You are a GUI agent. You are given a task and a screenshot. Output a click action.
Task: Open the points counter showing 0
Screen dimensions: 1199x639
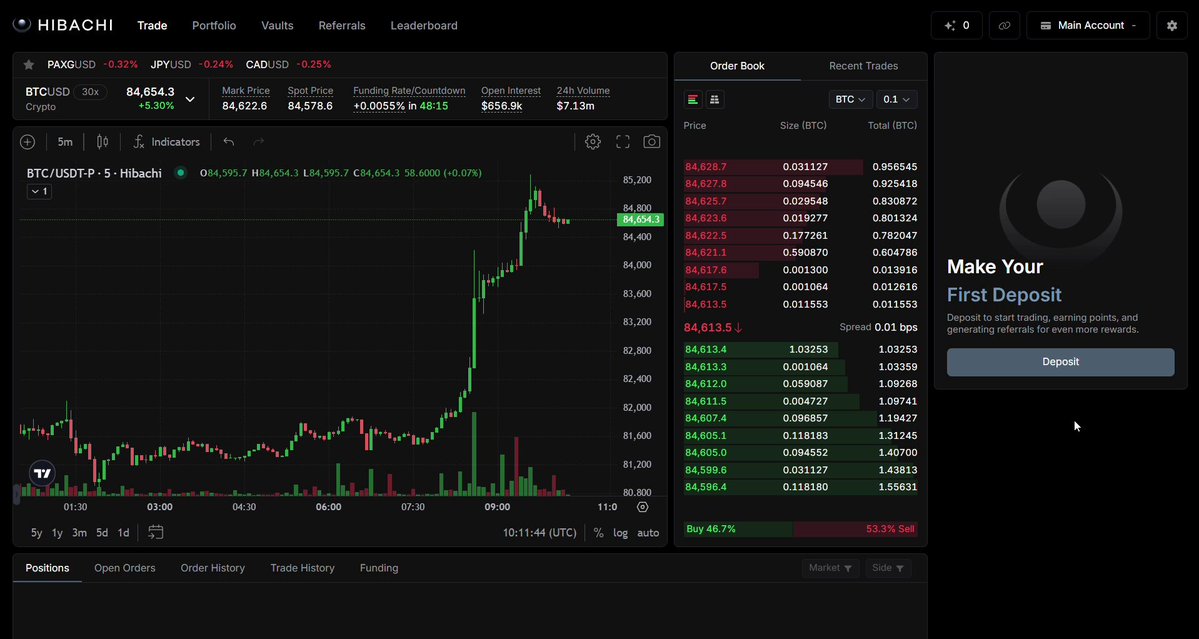957,25
